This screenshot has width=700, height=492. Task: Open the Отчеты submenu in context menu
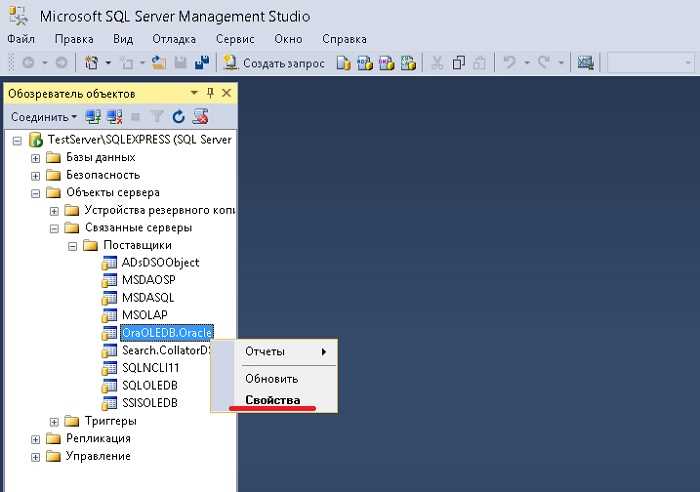(285, 352)
